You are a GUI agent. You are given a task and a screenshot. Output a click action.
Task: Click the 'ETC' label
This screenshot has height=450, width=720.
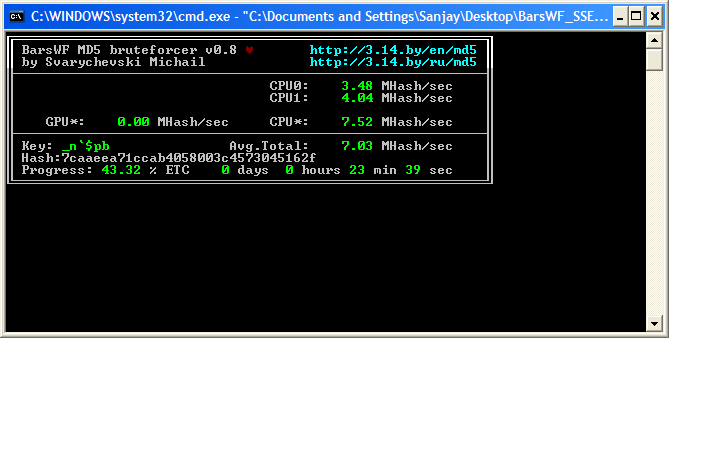click(x=177, y=170)
